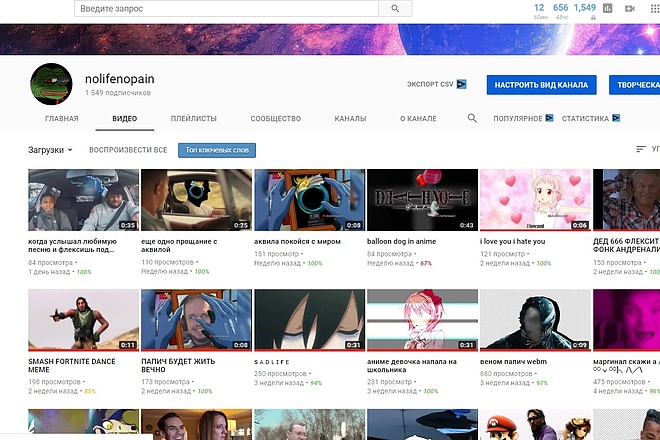
Task: Open the О канале tab
Action: coord(418,119)
